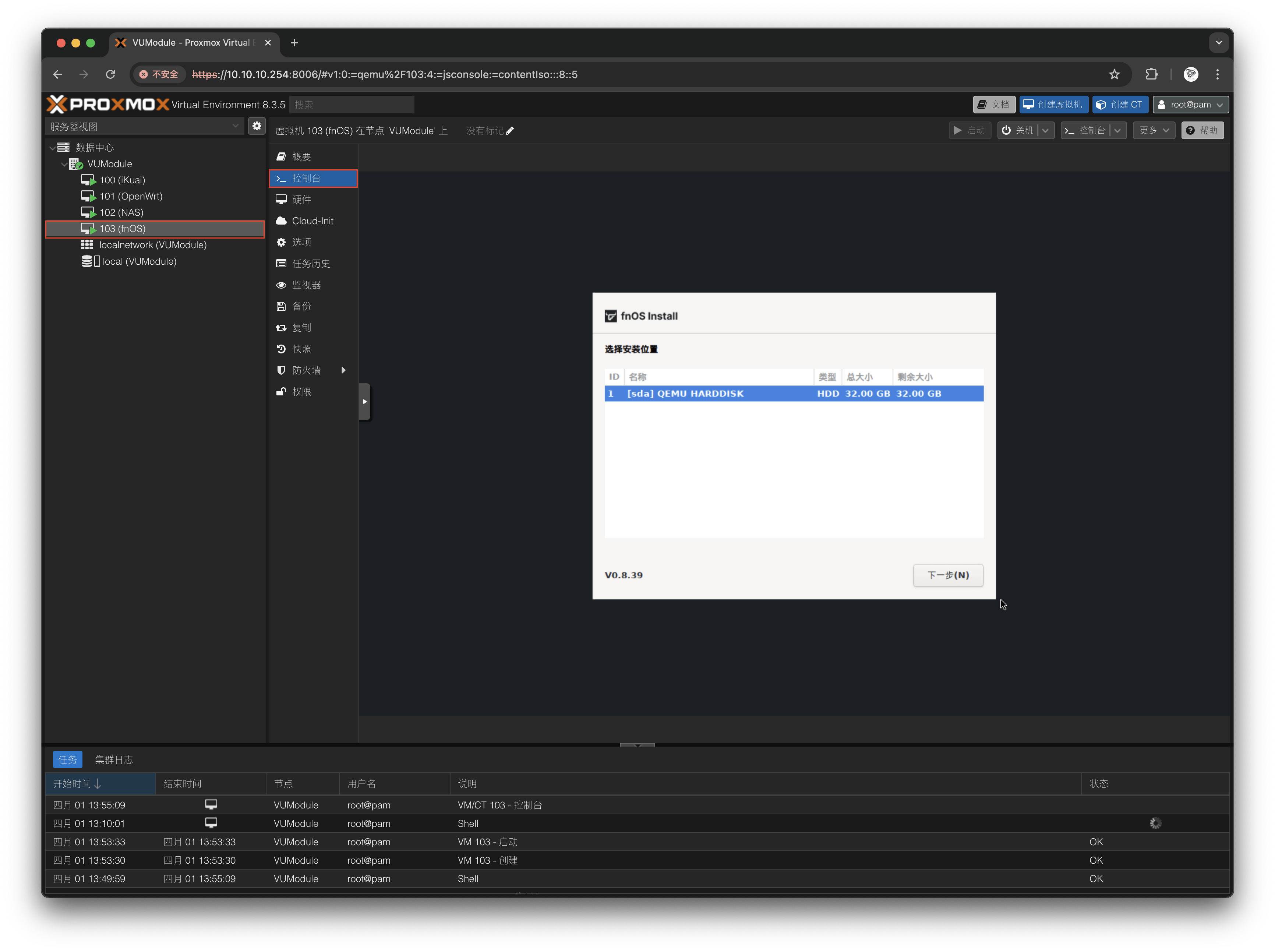Image resolution: width=1275 pixels, height=952 pixels.
Task: Open the Snapshot (快照) section
Action: click(301, 349)
